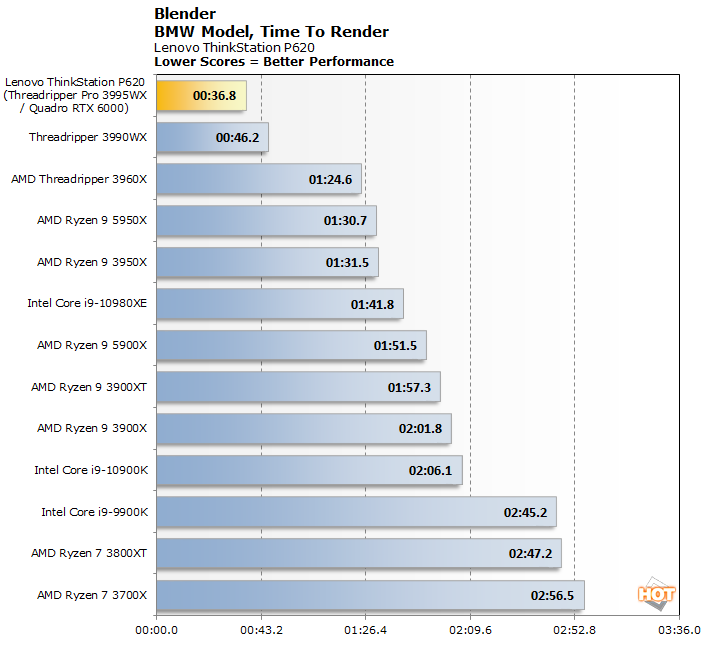Click the Threadripper Pro 3995WX row label

[75, 95]
